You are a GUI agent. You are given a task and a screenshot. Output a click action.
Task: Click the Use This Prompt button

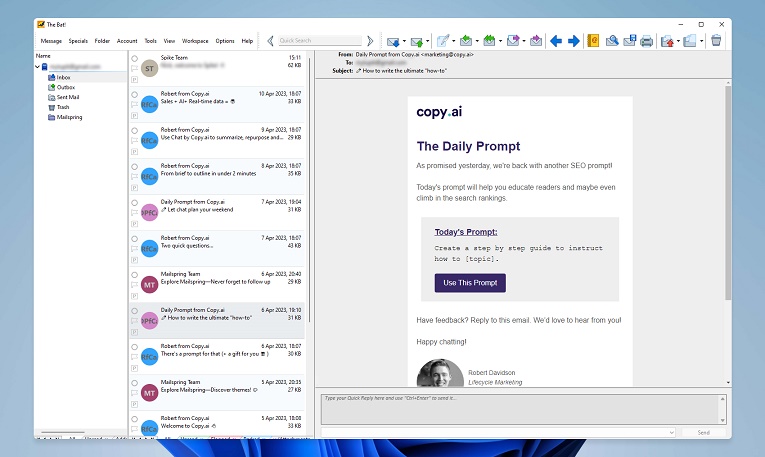click(470, 283)
